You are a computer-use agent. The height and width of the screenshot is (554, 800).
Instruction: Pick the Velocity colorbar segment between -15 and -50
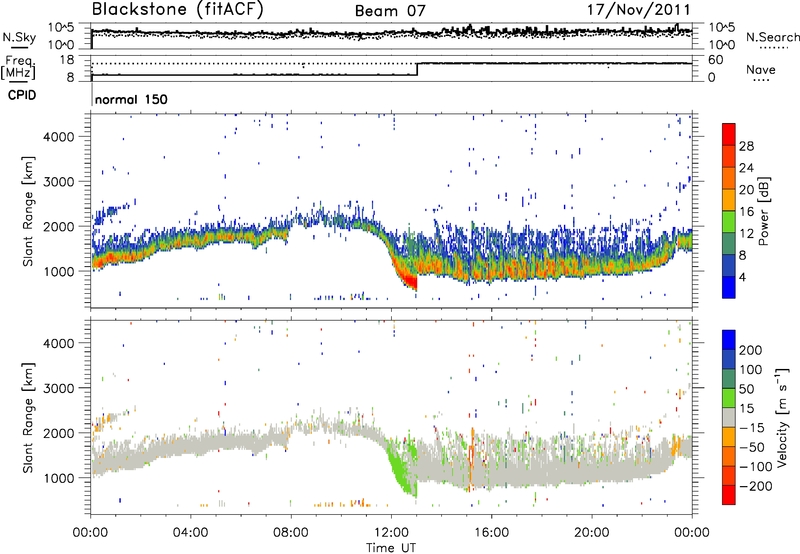[729, 437]
